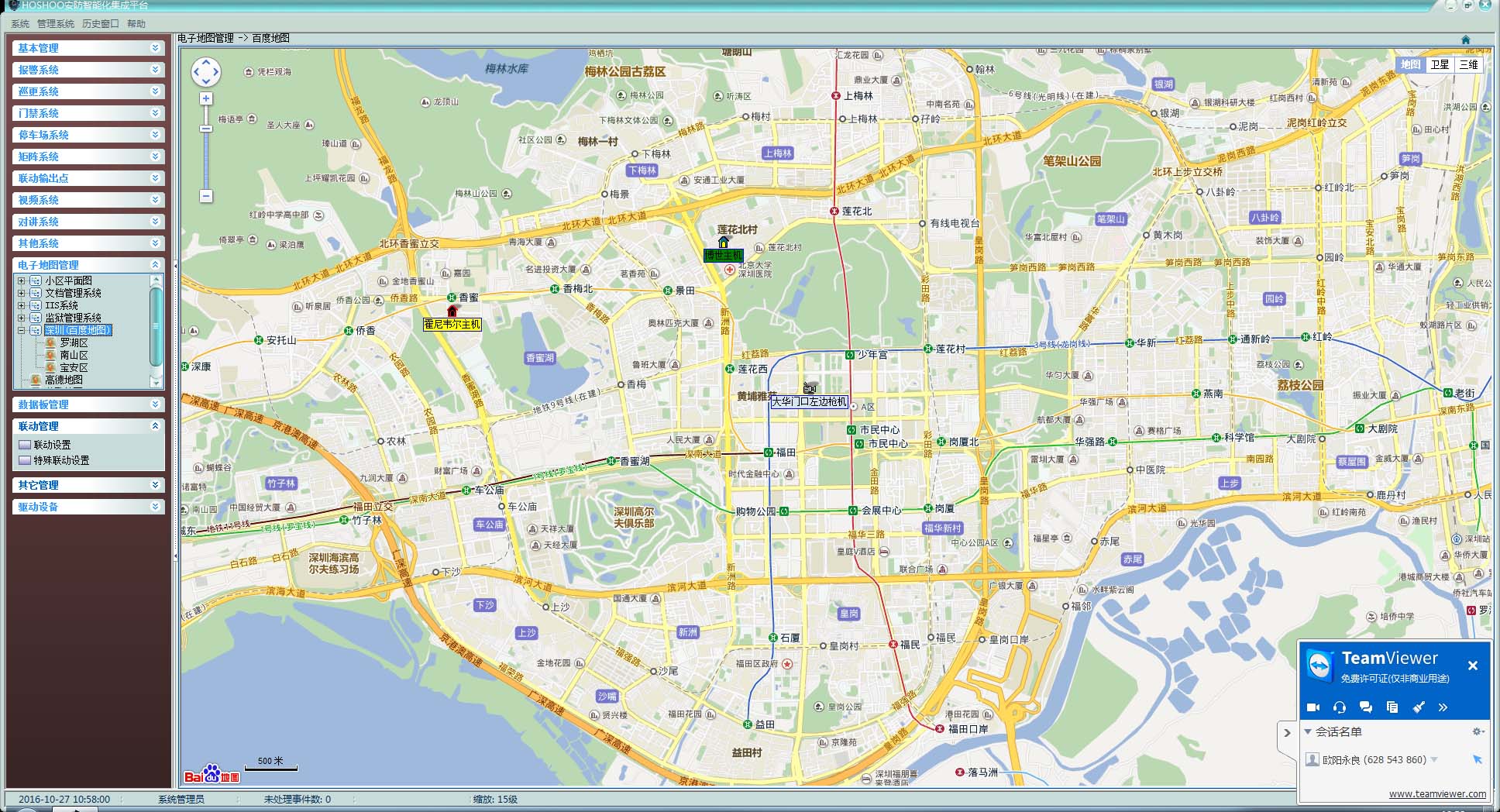Click the 博世主机 device marker on map

pyautogui.click(x=724, y=243)
